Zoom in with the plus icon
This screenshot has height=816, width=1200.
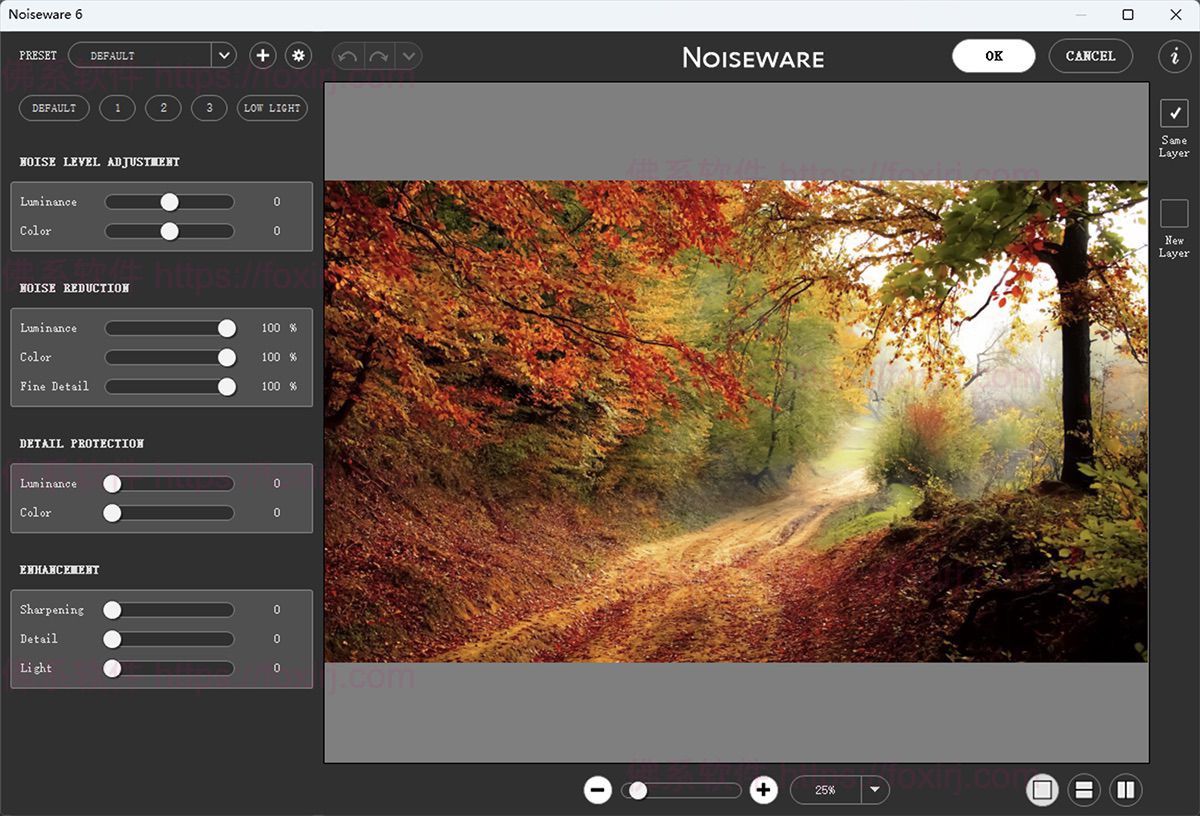[764, 790]
